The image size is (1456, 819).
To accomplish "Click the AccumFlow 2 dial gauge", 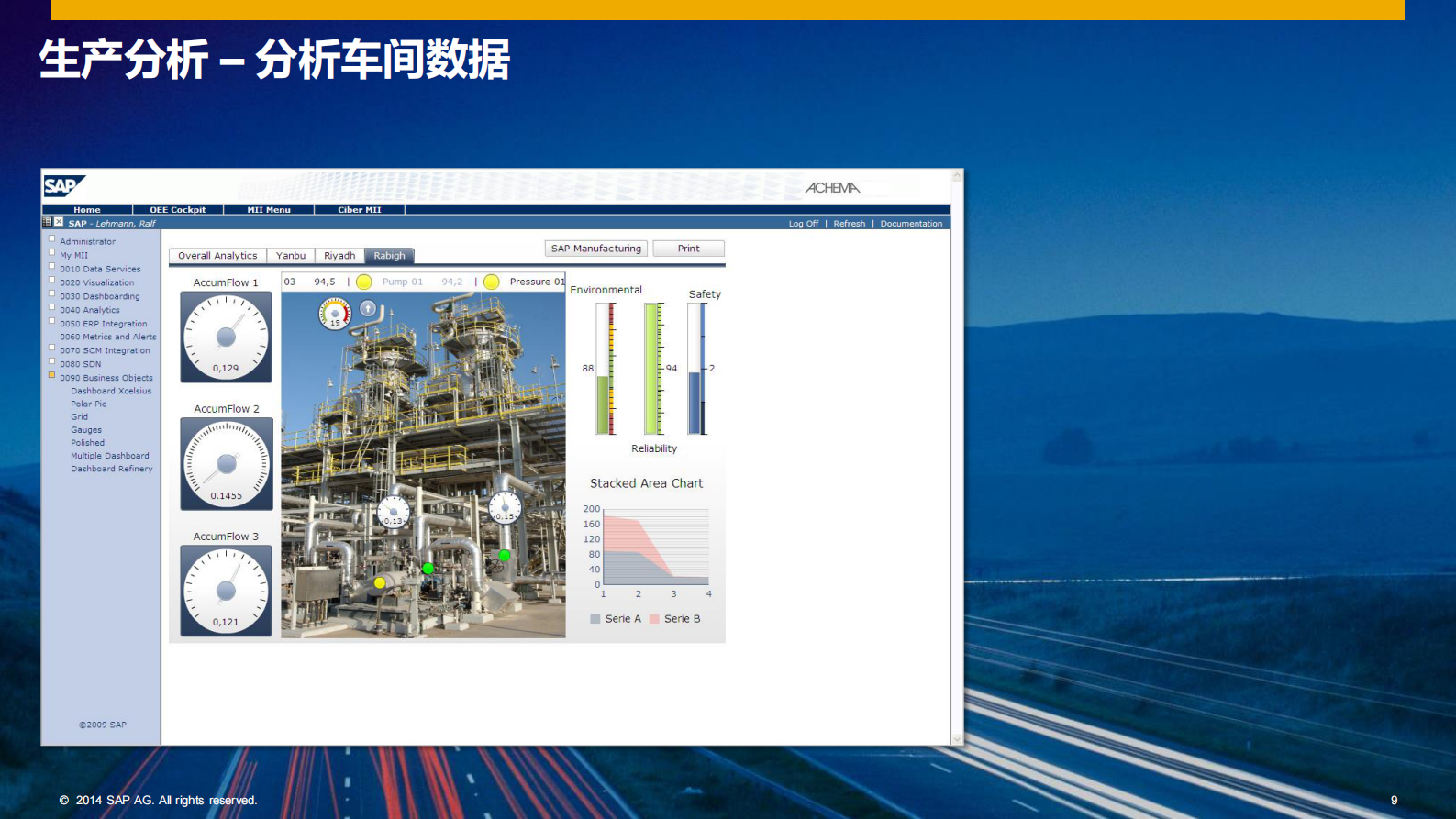I will point(226,464).
